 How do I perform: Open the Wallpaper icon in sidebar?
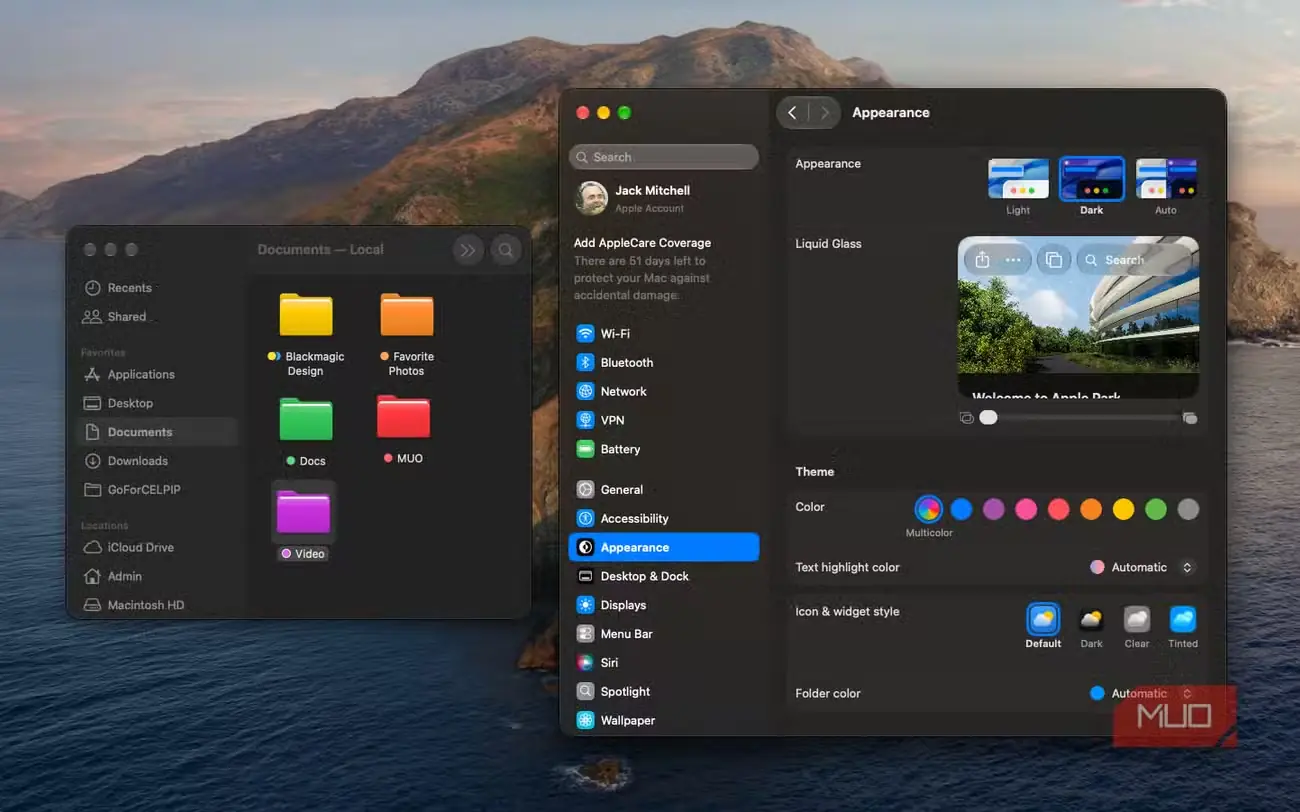point(585,721)
